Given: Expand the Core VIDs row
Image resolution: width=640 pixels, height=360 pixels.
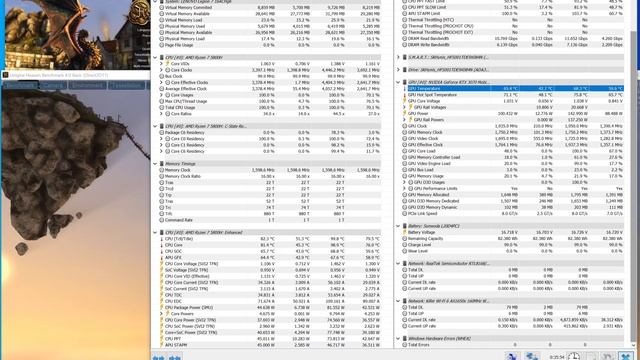Looking at the screenshot, I should click(x=161, y=64).
